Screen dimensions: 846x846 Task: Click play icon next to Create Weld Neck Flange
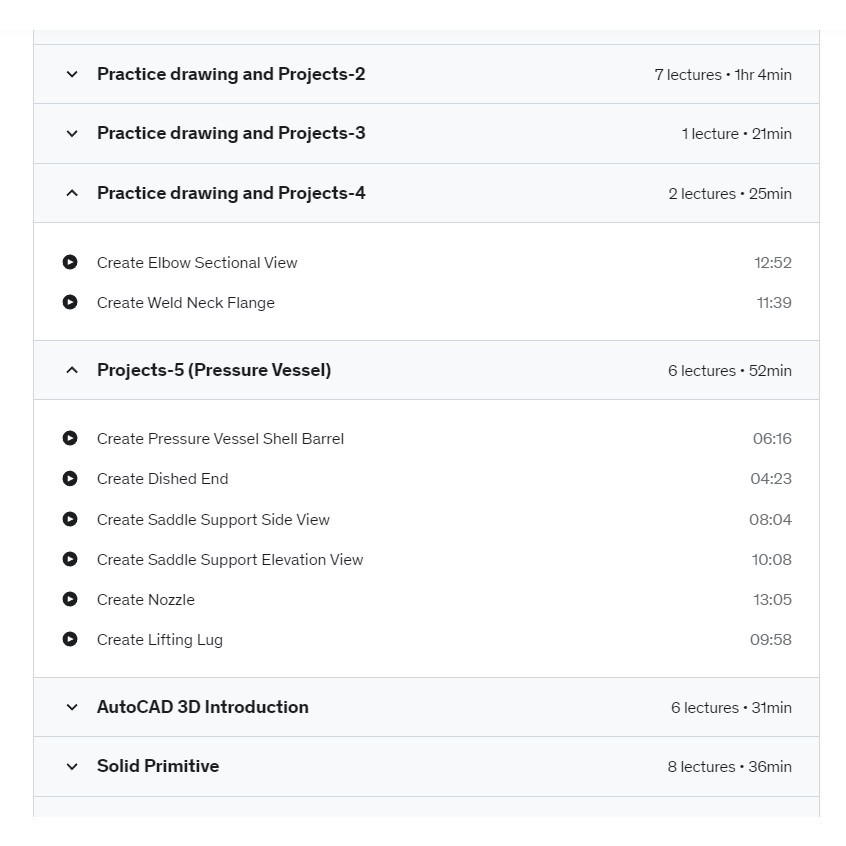click(x=70, y=302)
